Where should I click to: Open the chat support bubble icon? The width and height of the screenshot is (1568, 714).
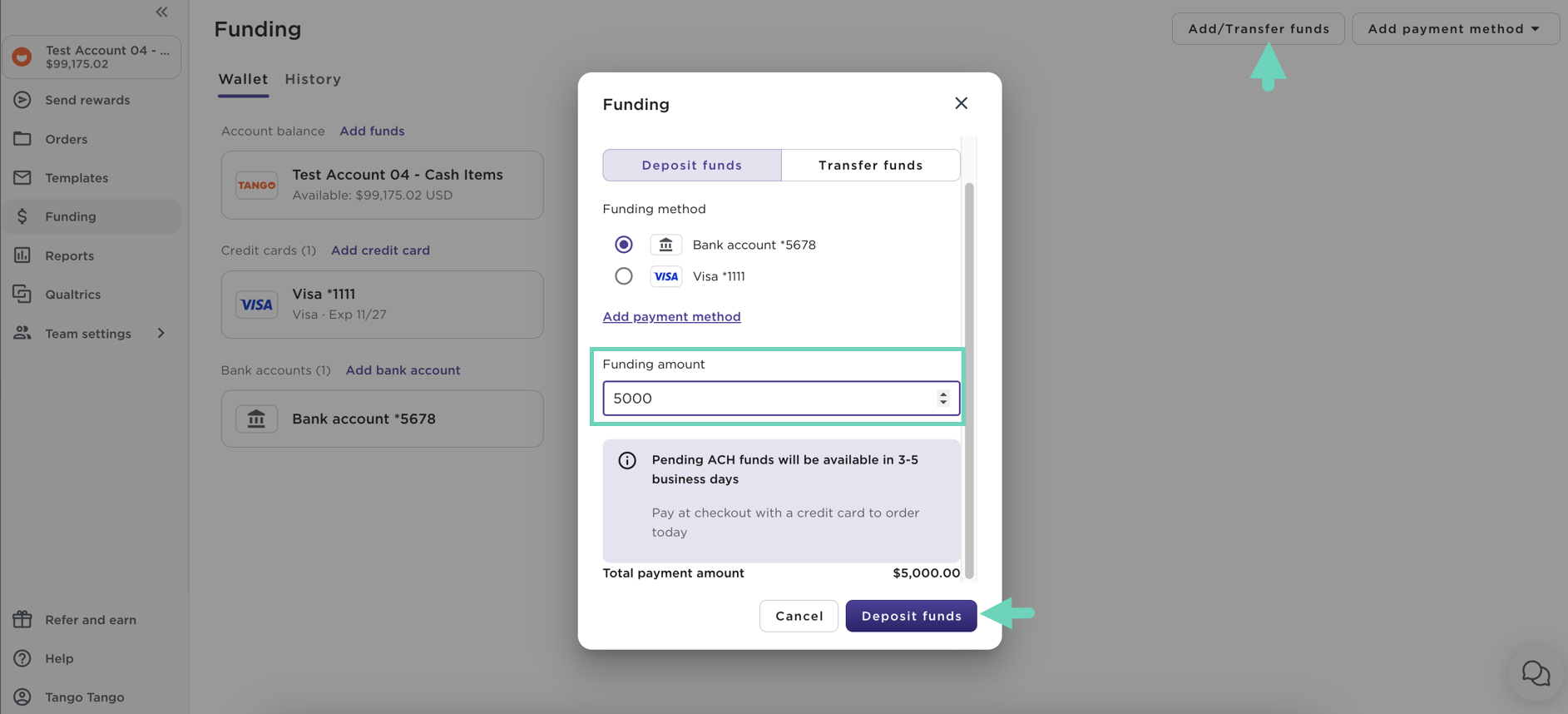(1536, 672)
